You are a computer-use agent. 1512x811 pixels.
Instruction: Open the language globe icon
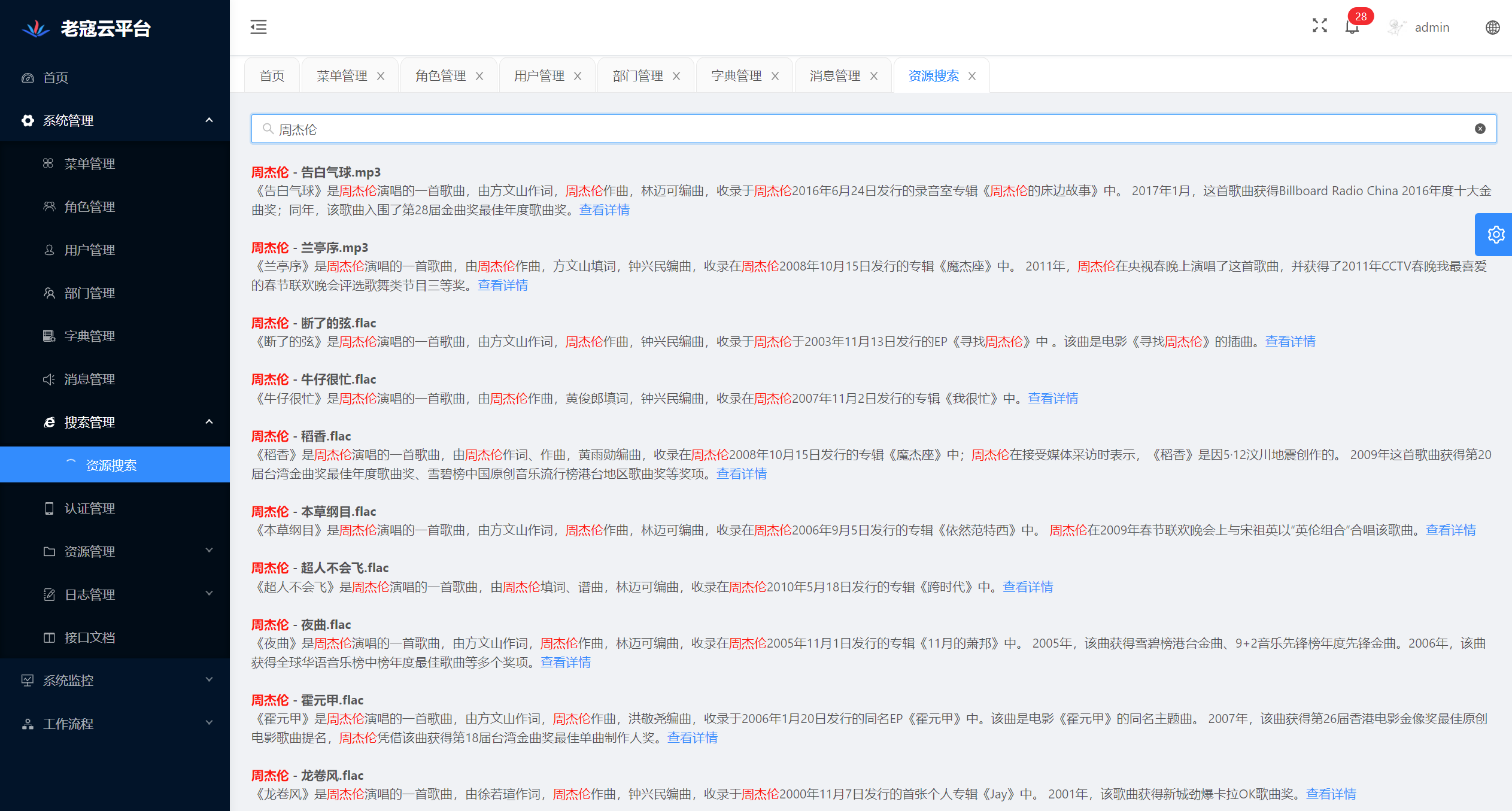(x=1492, y=28)
